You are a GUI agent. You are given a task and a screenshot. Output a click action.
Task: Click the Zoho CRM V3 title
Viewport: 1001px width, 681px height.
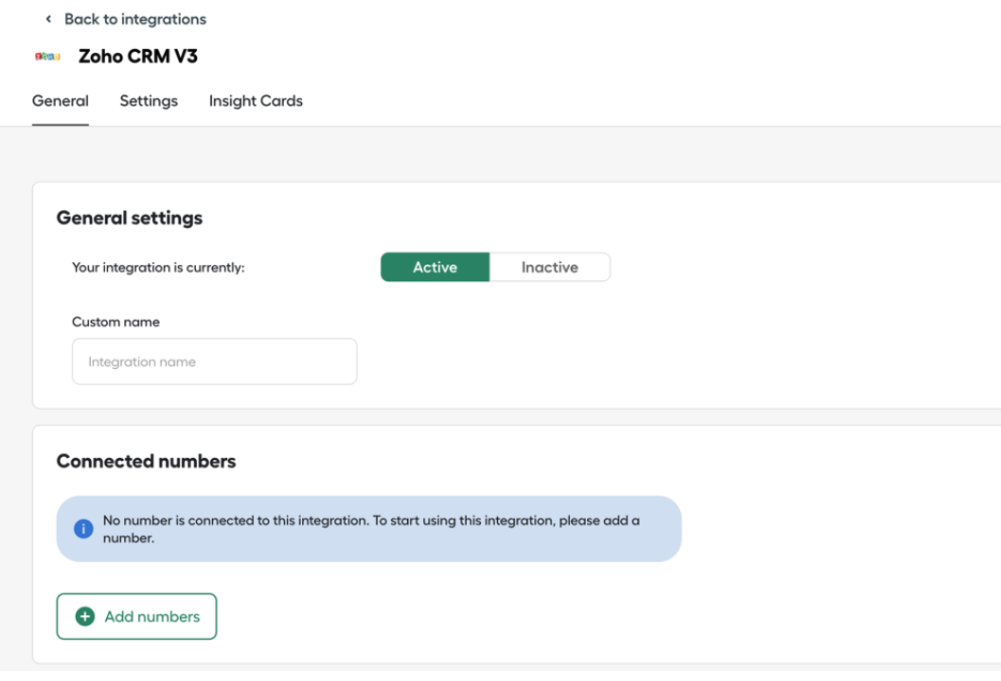(x=138, y=56)
